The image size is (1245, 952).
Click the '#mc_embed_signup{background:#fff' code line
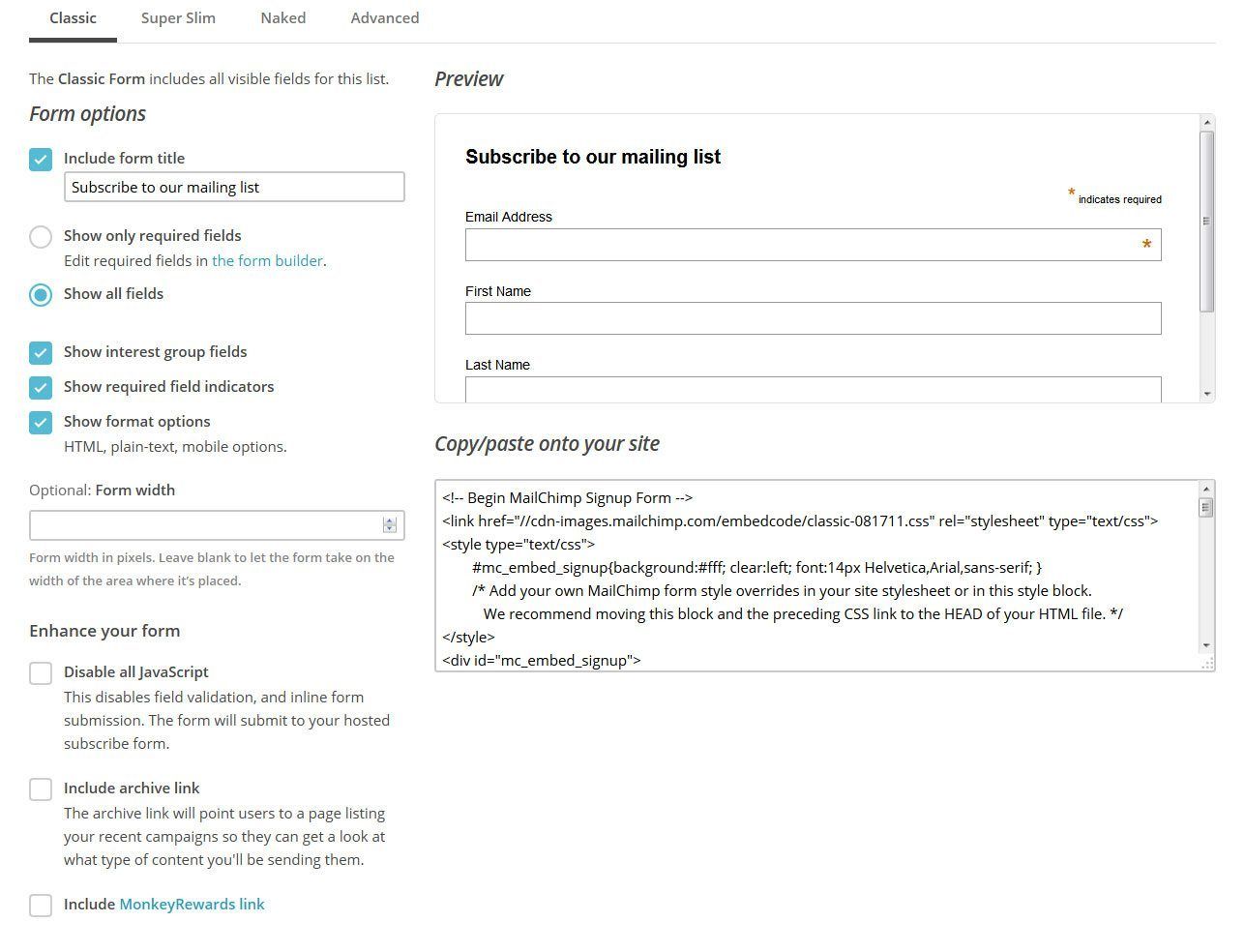[756, 567]
